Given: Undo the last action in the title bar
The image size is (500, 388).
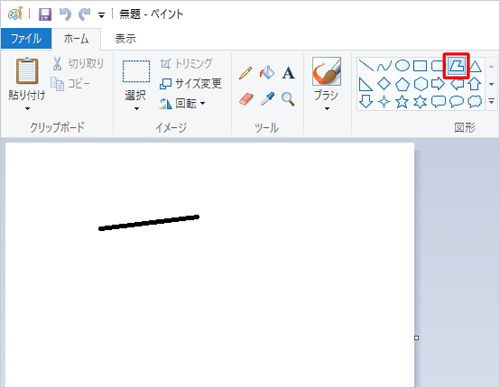Looking at the screenshot, I should click(65, 14).
